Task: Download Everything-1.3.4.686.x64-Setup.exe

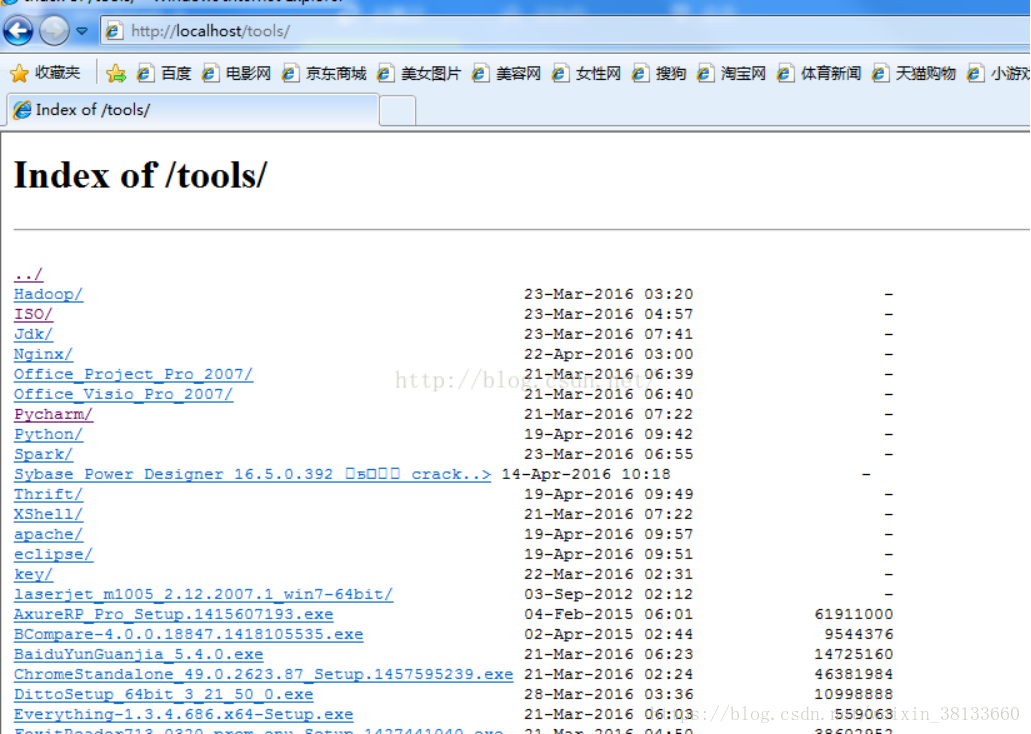Action: (x=183, y=714)
